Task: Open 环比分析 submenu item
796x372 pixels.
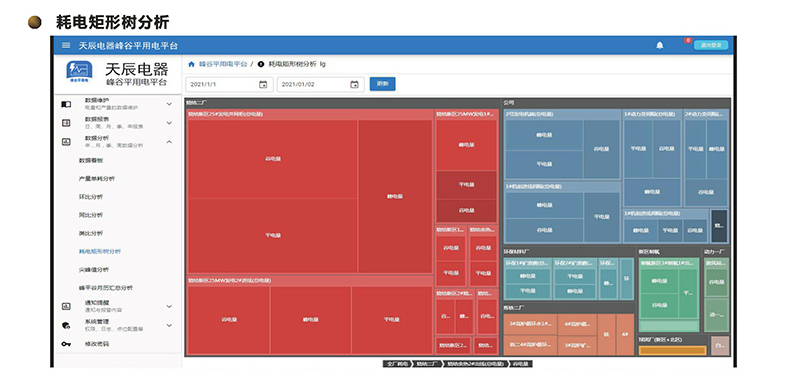Action: pos(91,197)
